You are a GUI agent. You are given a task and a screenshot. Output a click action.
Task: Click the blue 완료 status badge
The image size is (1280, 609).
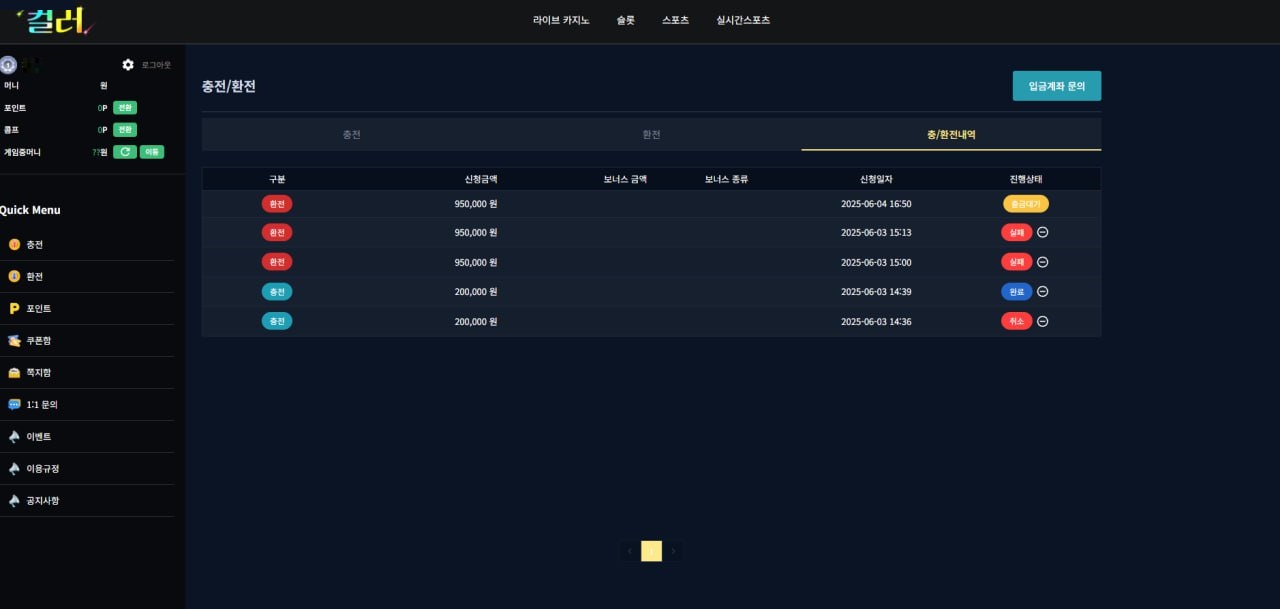(1017, 292)
